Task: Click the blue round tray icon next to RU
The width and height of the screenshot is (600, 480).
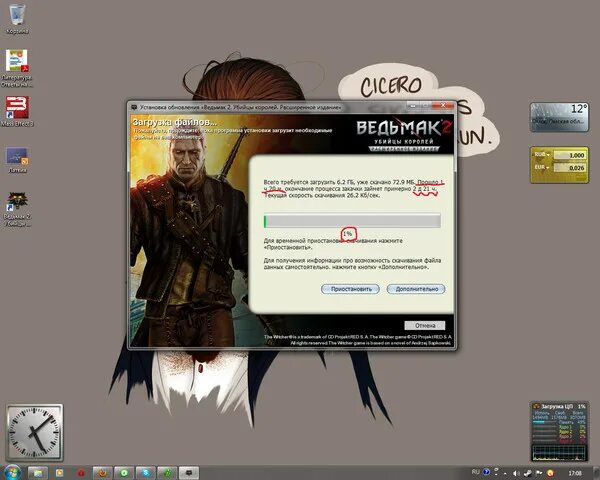Action: click(x=486, y=472)
